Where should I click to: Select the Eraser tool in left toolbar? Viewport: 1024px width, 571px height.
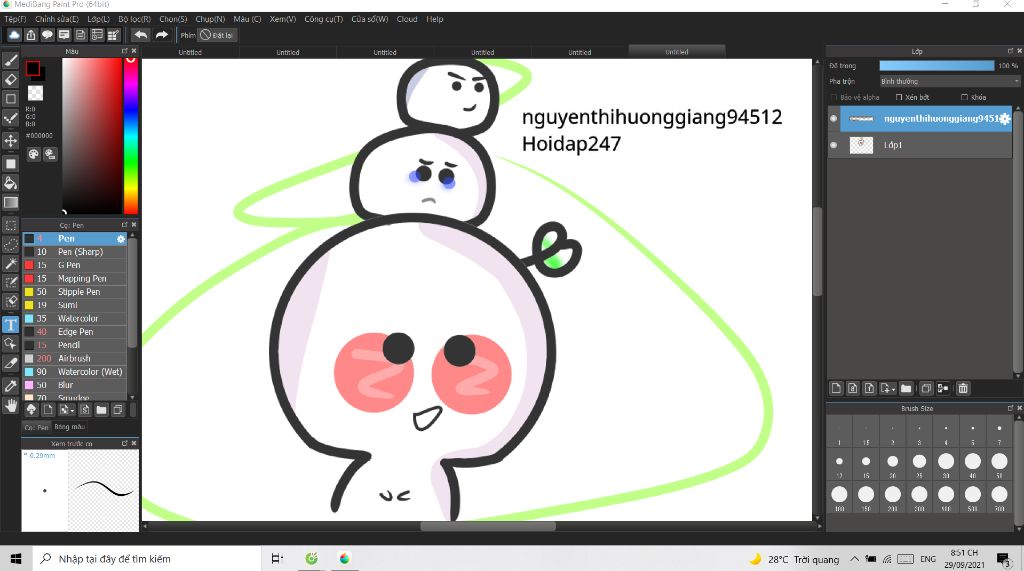tap(10, 80)
